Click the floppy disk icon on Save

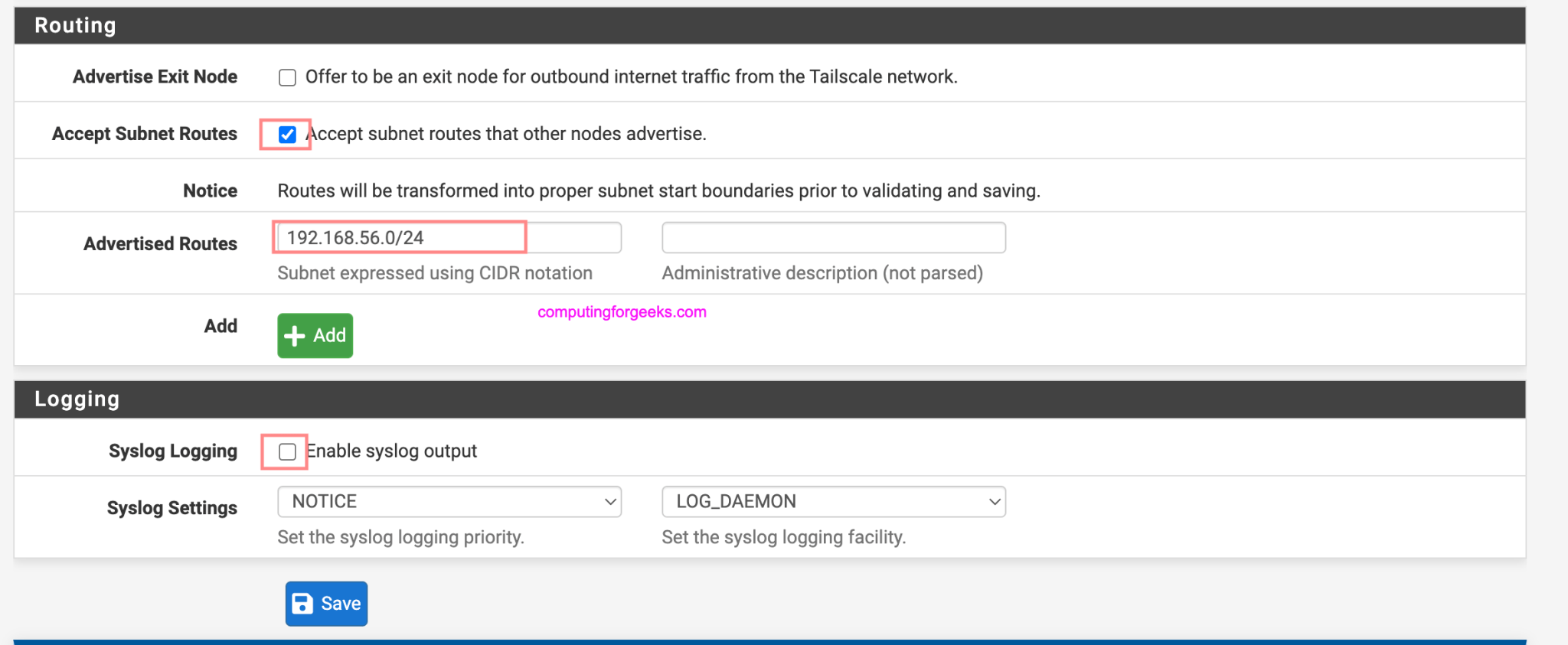click(302, 604)
